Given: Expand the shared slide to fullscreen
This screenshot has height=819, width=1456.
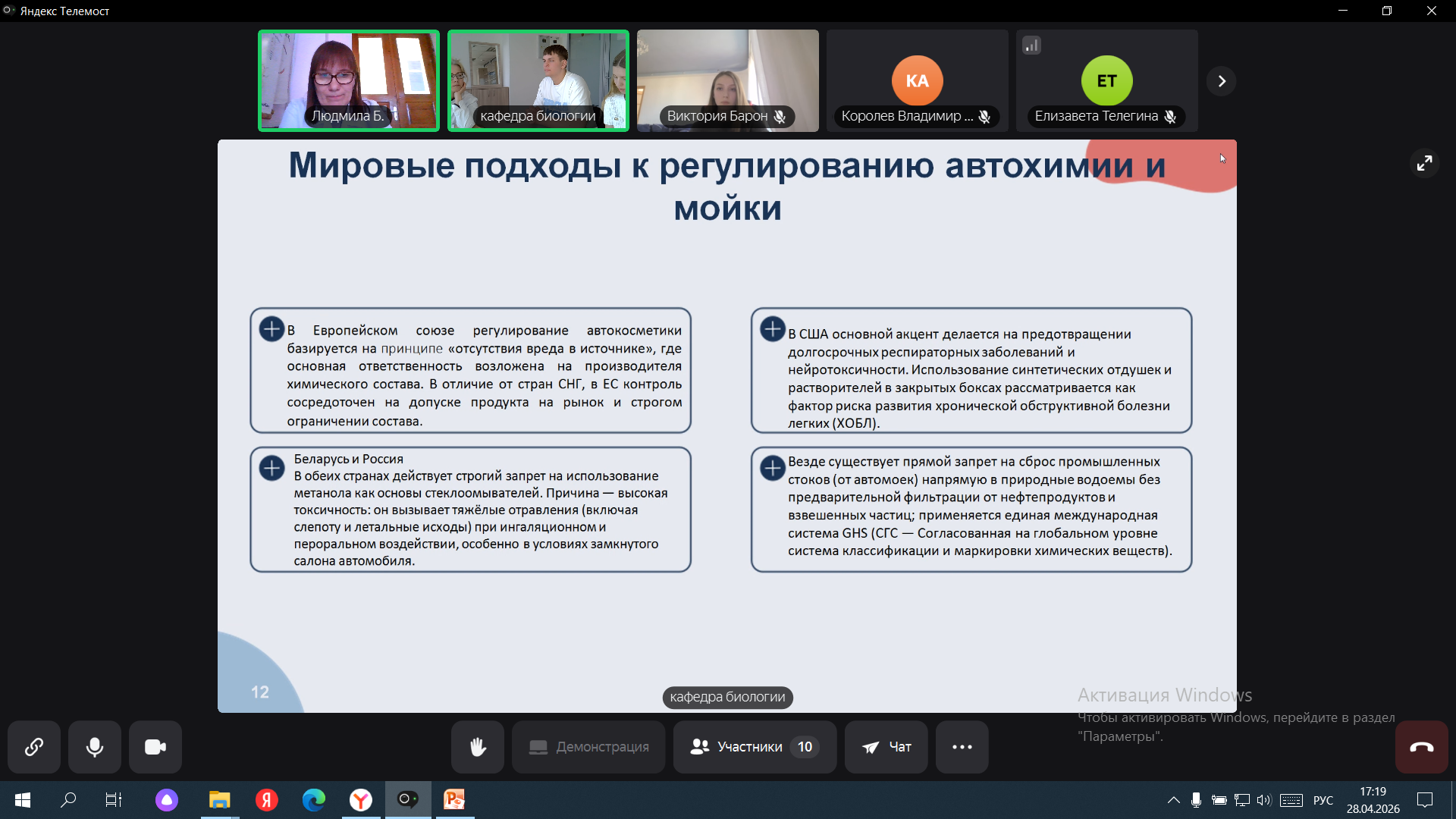Looking at the screenshot, I should click(x=1424, y=163).
